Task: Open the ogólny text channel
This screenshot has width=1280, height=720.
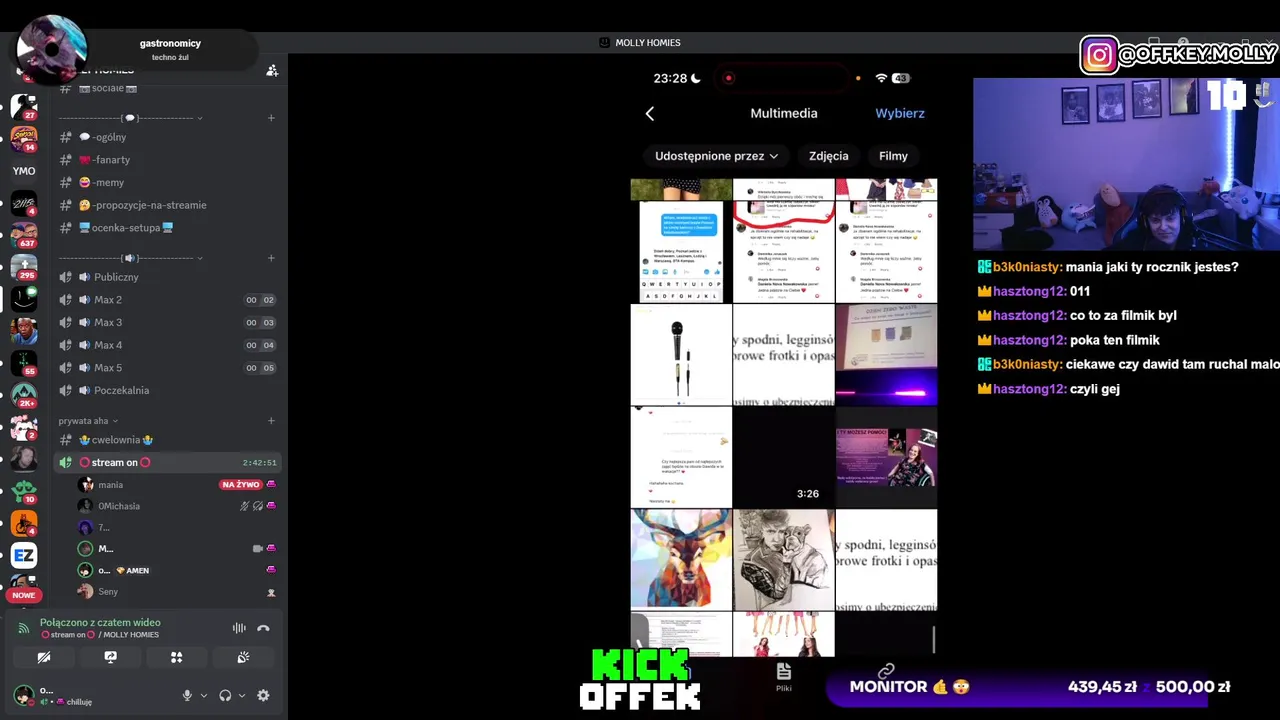Action: click(x=166, y=137)
